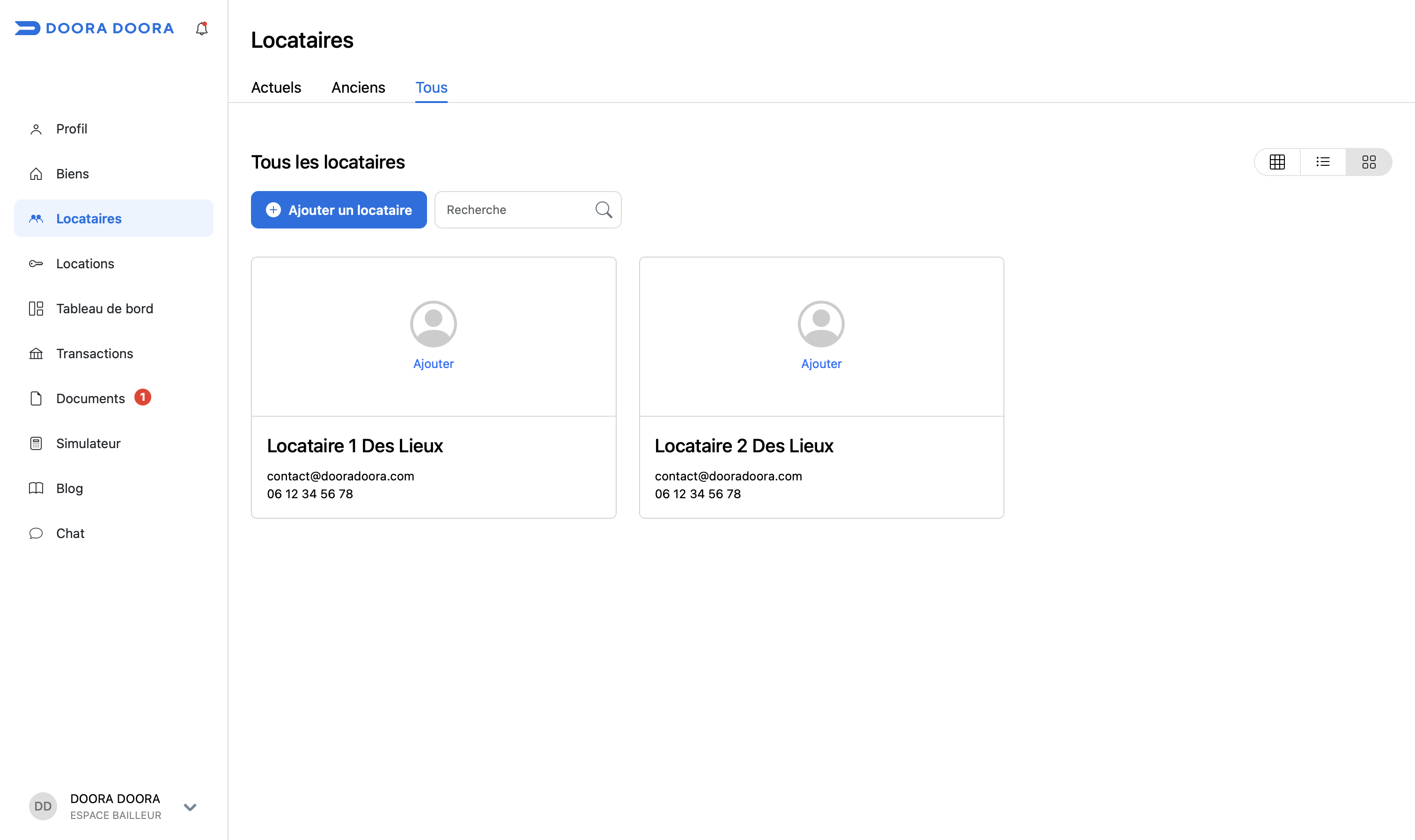The width and height of the screenshot is (1415, 840).
Task: Click the Tous les locataires heading
Action: 328,162
